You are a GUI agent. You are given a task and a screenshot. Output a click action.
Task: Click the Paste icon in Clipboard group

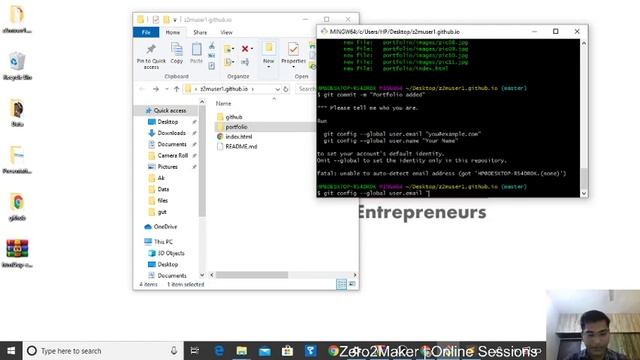coord(196,53)
